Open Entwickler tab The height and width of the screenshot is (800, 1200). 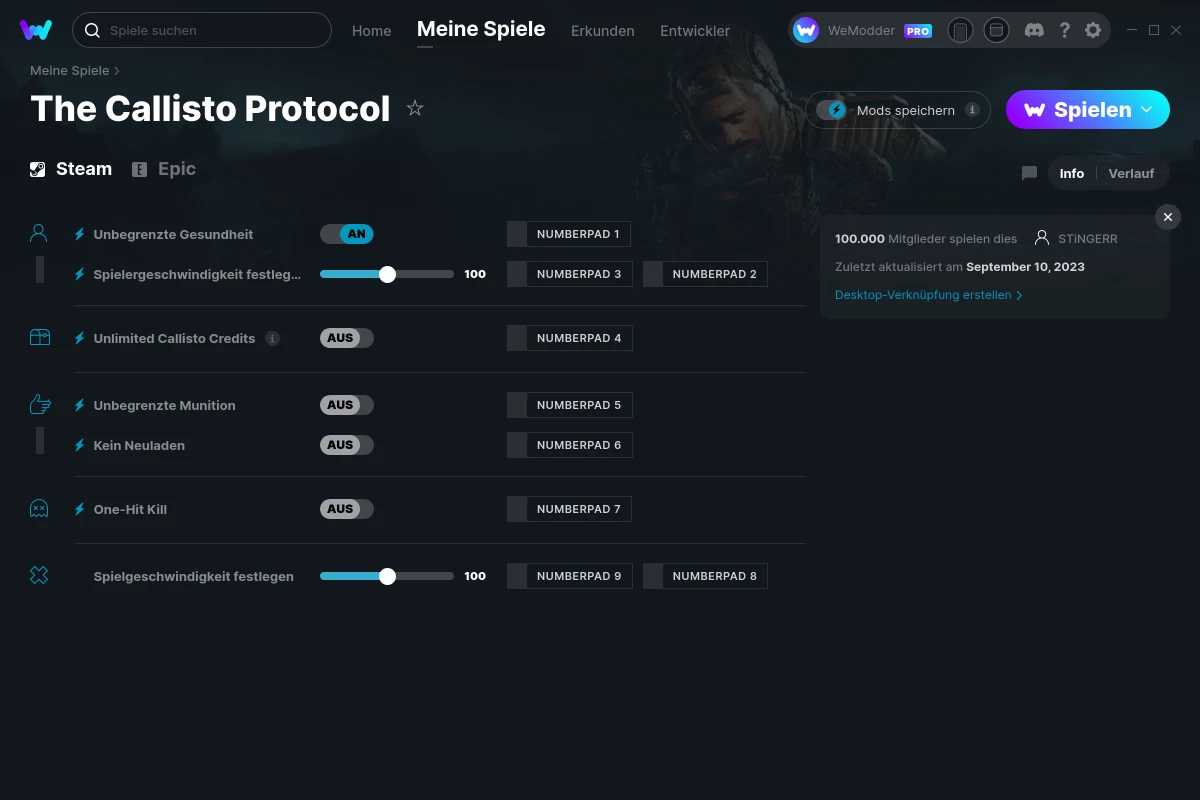pos(695,31)
